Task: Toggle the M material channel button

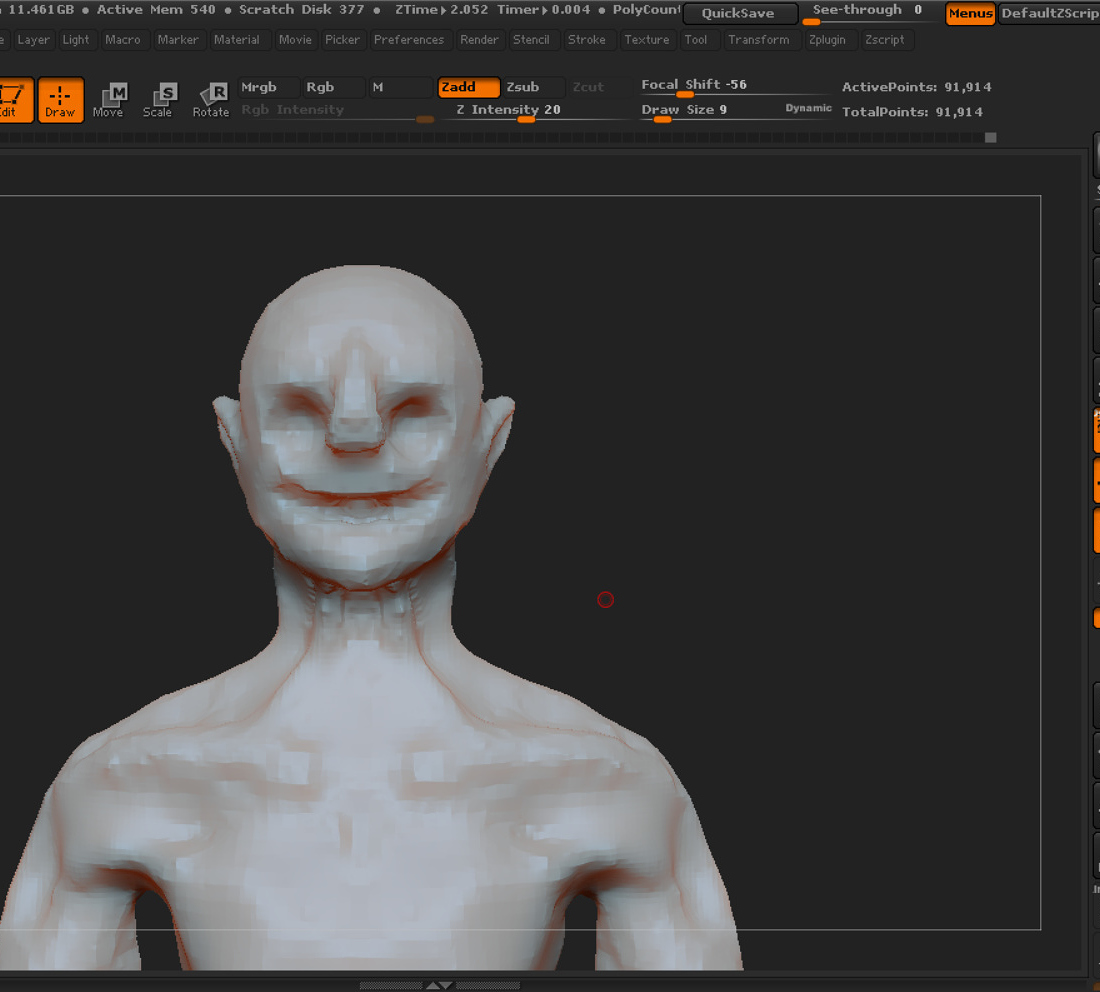Action: [401, 87]
